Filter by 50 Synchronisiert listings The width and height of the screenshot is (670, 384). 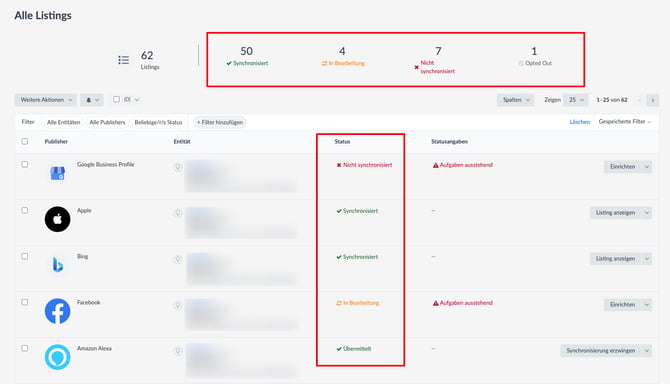pos(247,57)
